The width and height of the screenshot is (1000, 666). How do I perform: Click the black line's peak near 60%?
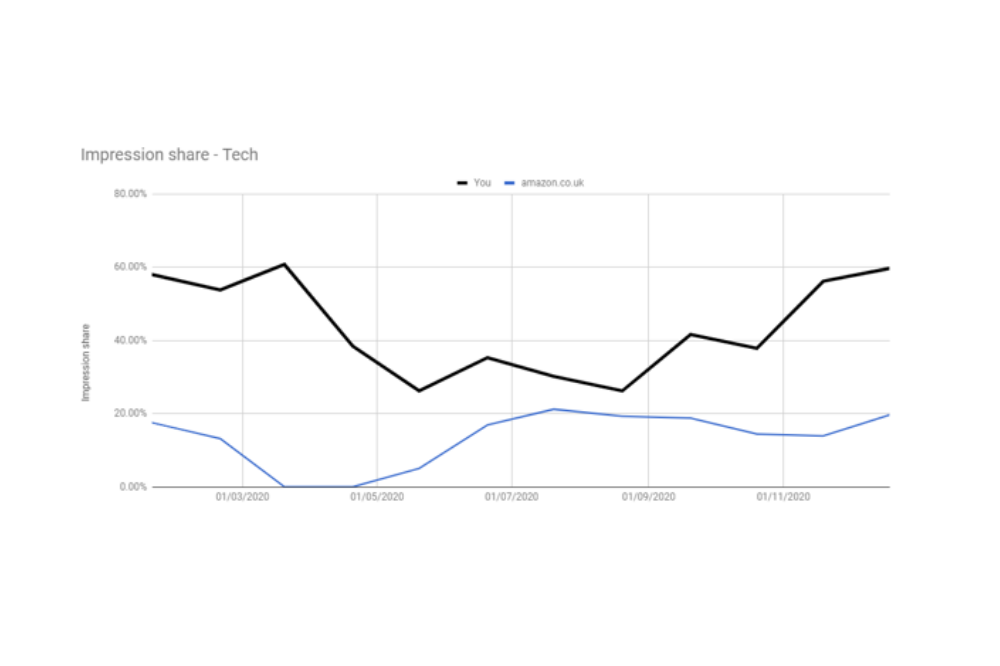click(284, 264)
